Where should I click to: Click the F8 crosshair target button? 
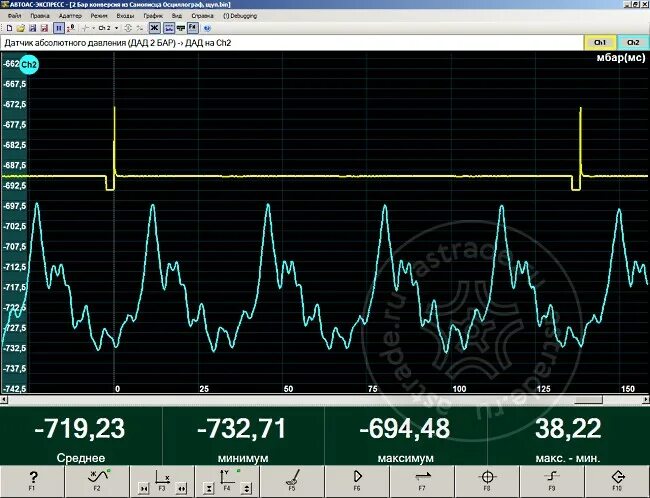(x=488, y=481)
